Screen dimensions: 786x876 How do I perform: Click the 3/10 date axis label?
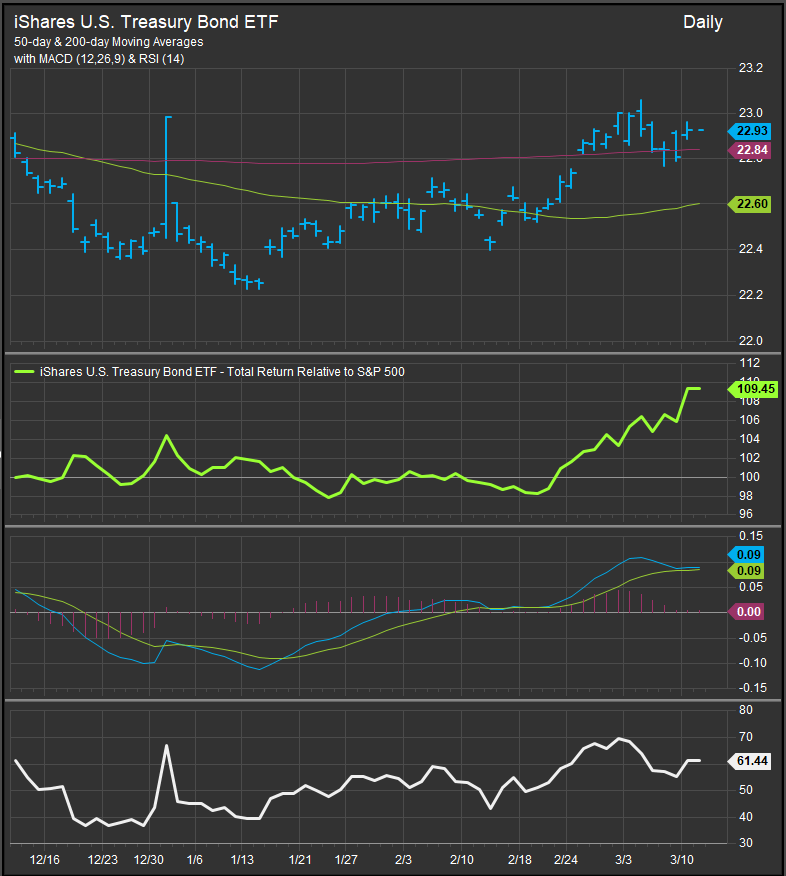click(x=682, y=859)
